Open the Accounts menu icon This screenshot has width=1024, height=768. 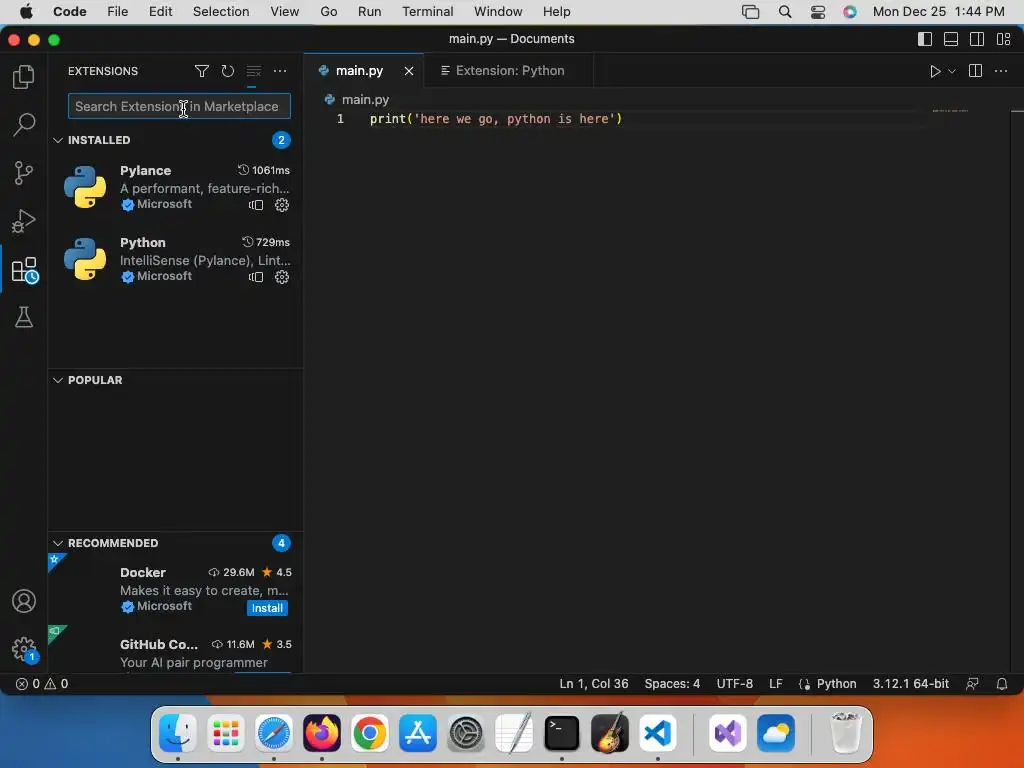coord(24,601)
